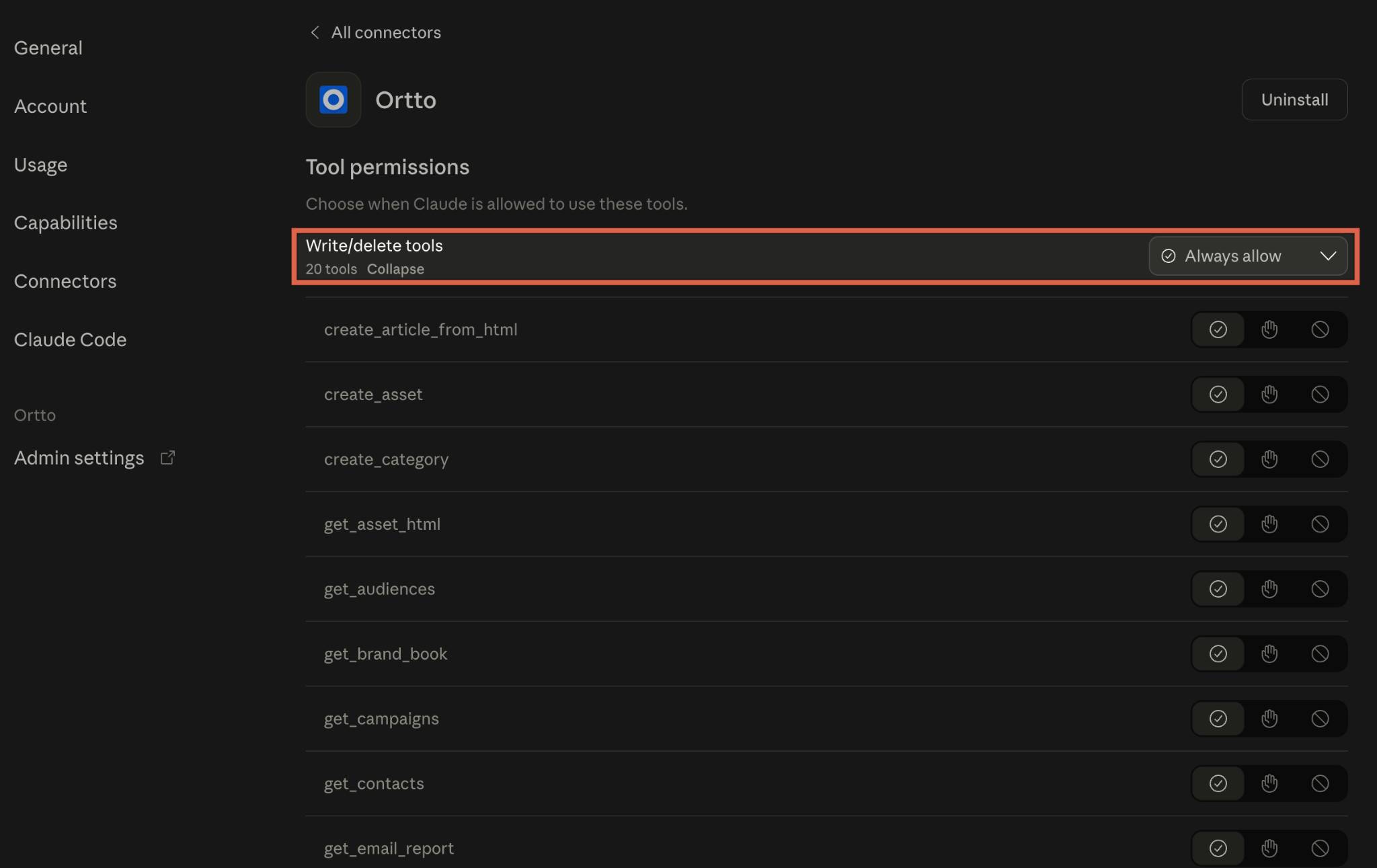Viewport: 1377px width, 868px height.
Task: Collapse the Write/delete tools list
Action: point(395,269)
